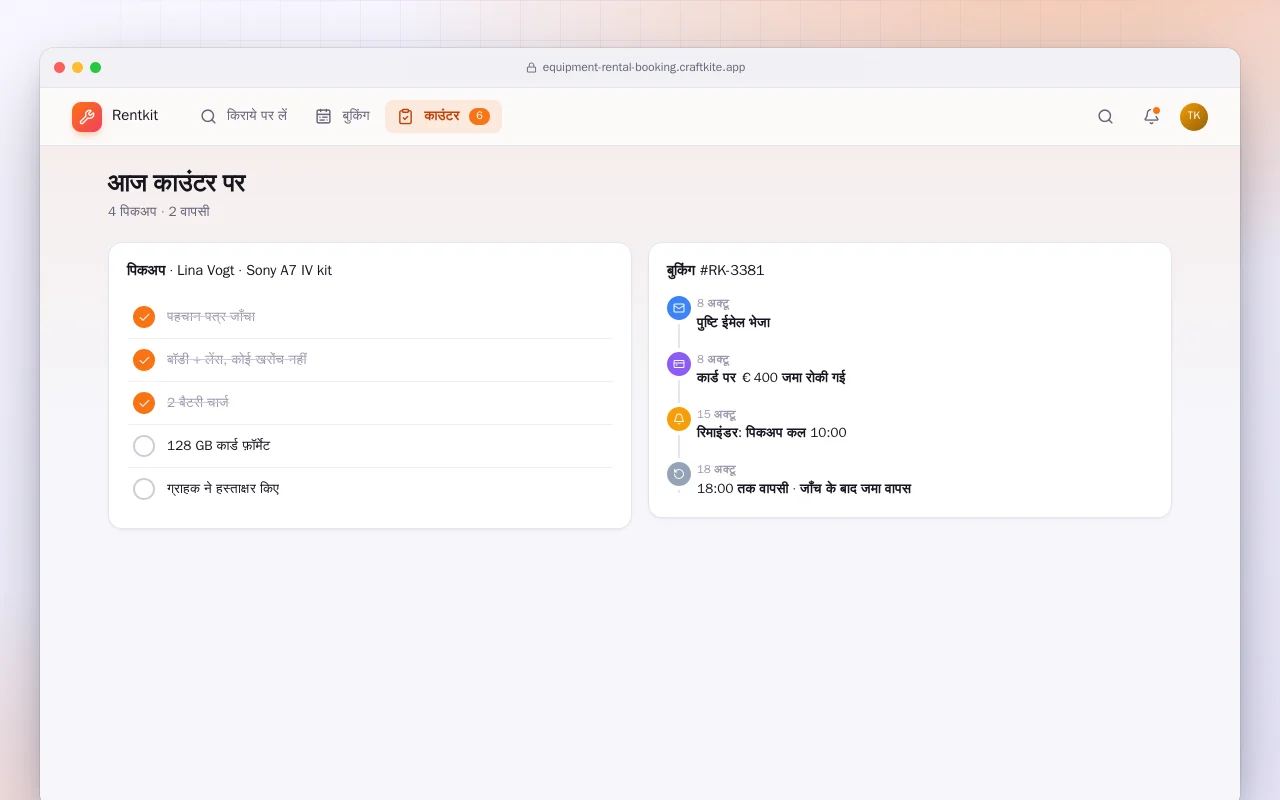Viewport: 1280px width, 800px height.
Task: Click the पुष्टि ईमेल भेजा timeline entry
Action: point(733,323)
